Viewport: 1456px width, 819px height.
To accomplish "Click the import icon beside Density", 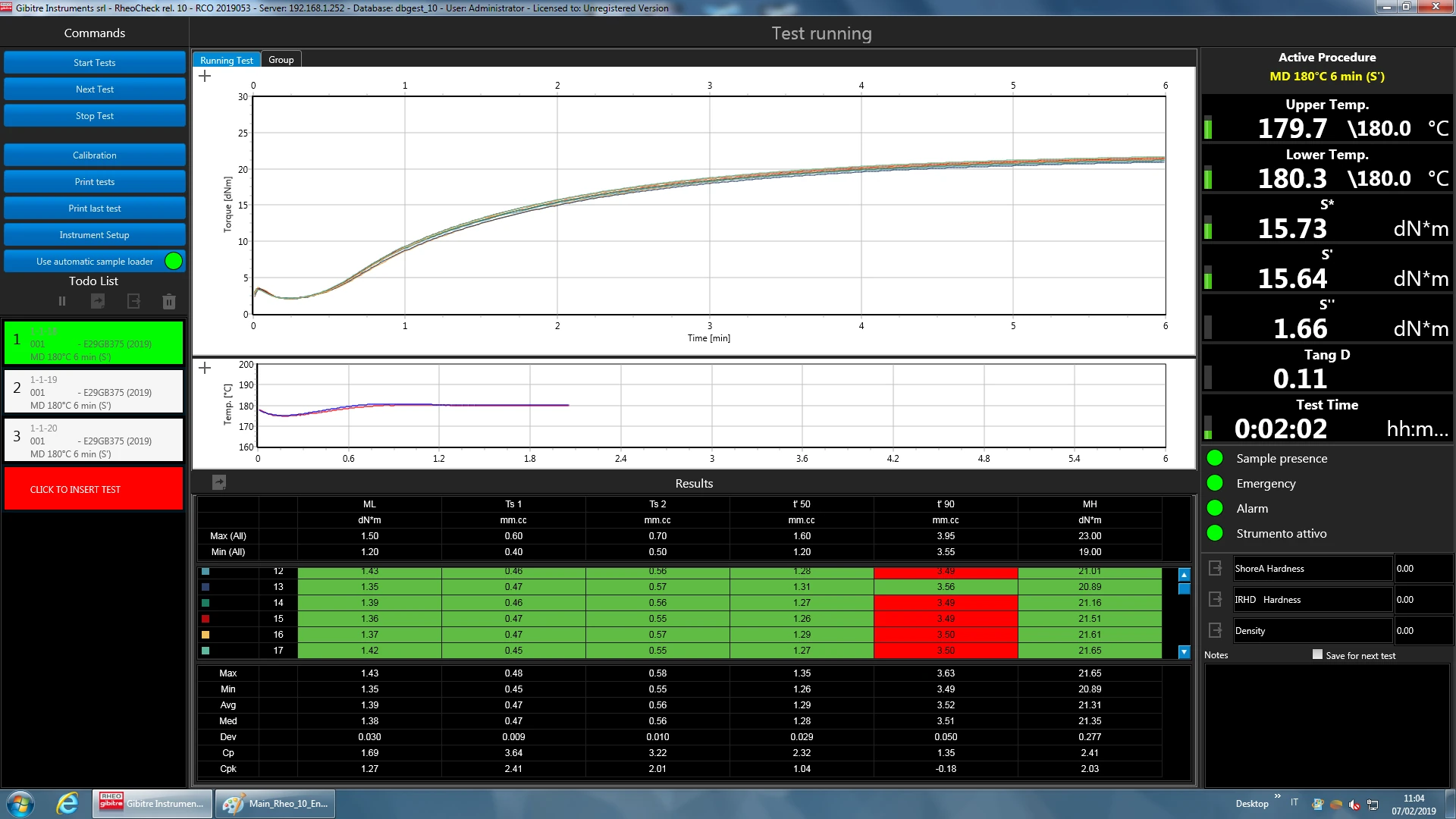I will pos(1215,630).
